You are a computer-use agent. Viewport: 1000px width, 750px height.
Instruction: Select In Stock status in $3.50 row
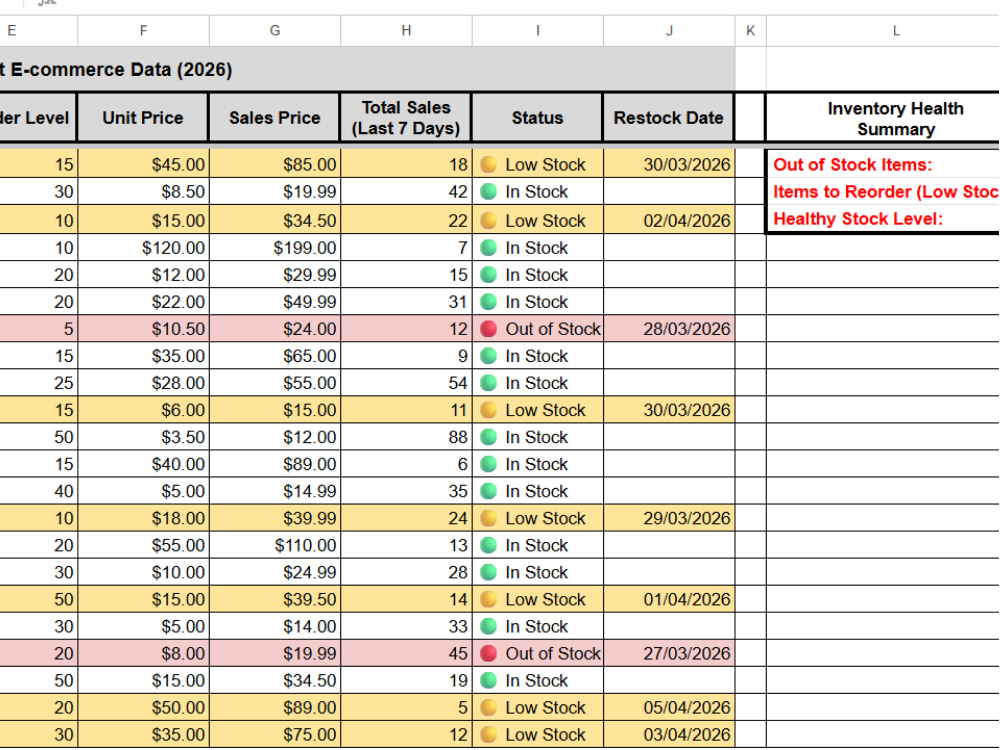pos(538,437)
